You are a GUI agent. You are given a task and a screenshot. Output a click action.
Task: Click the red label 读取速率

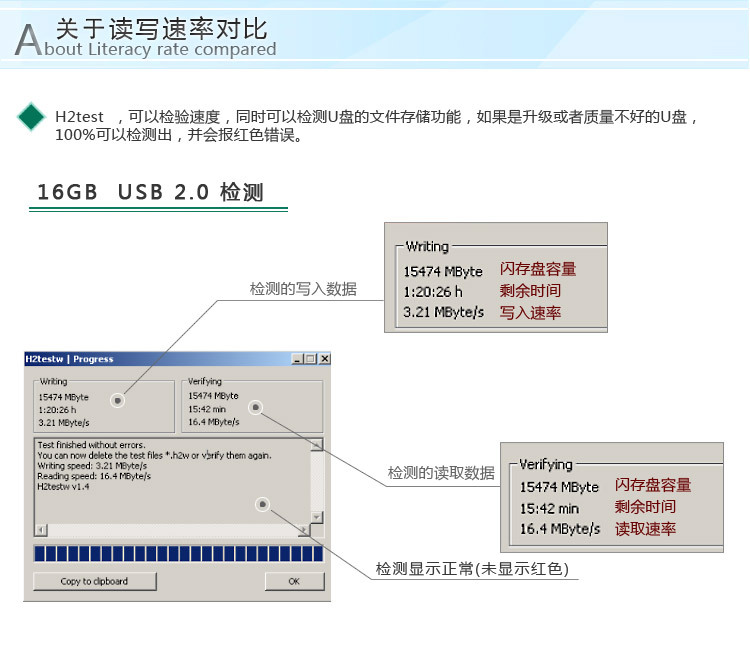[x=645, y=529]
